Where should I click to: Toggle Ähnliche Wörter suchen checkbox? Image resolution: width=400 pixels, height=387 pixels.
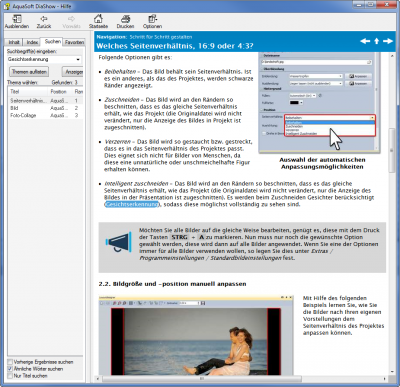pos(10,369)
